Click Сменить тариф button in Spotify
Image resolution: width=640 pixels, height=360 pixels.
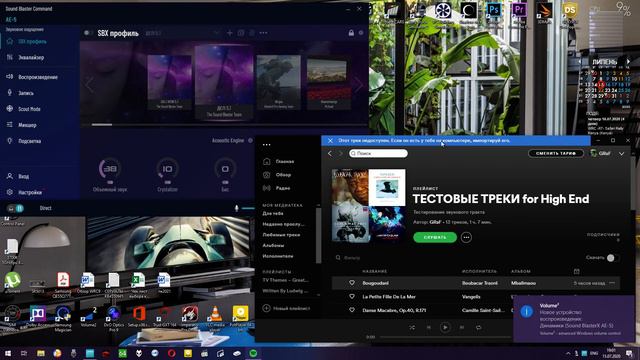pyautogui.click(x=556, y=153)
